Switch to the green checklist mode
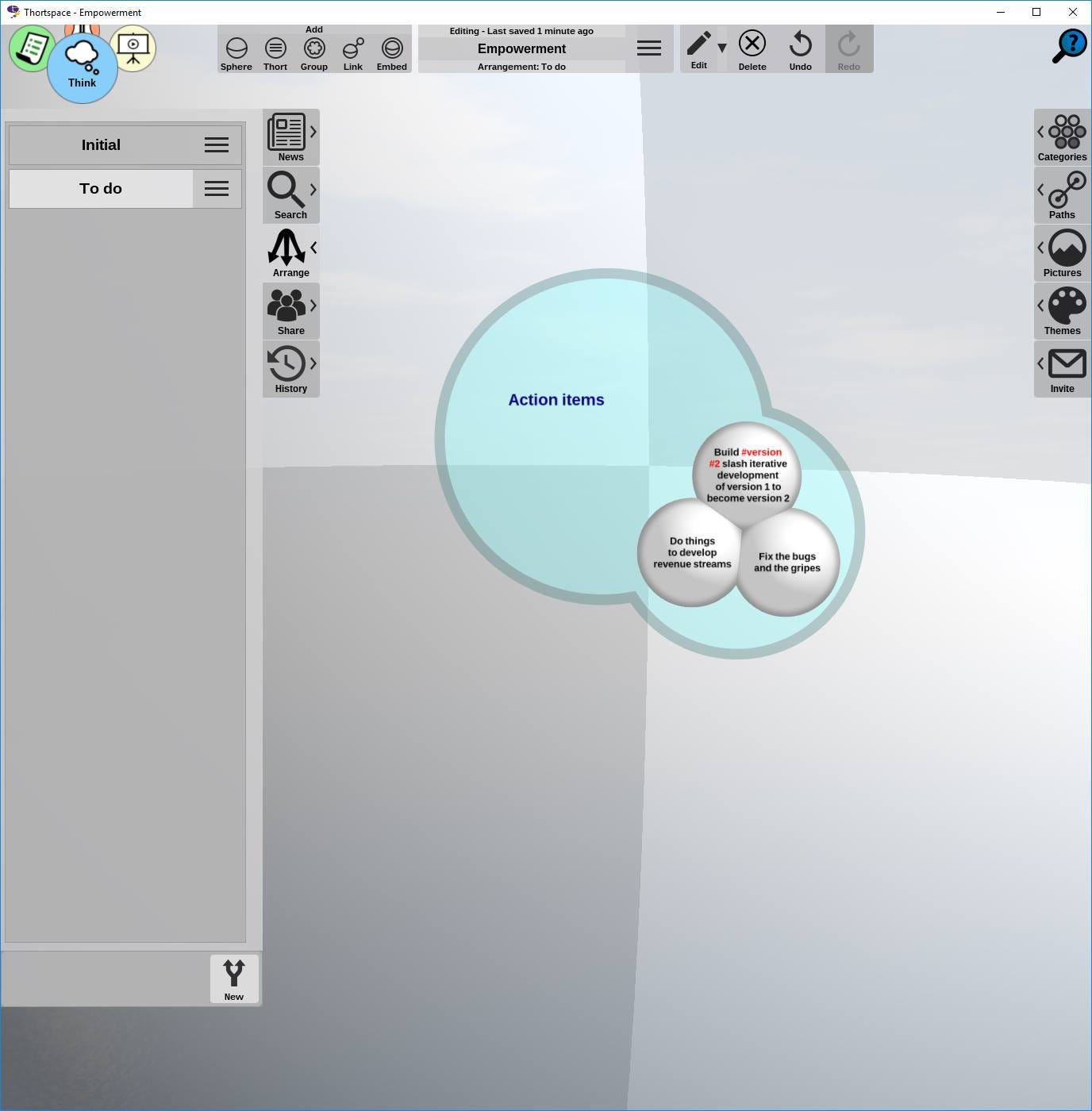This screenshot has height=1111, width=1092. click(x=30, y=48)
